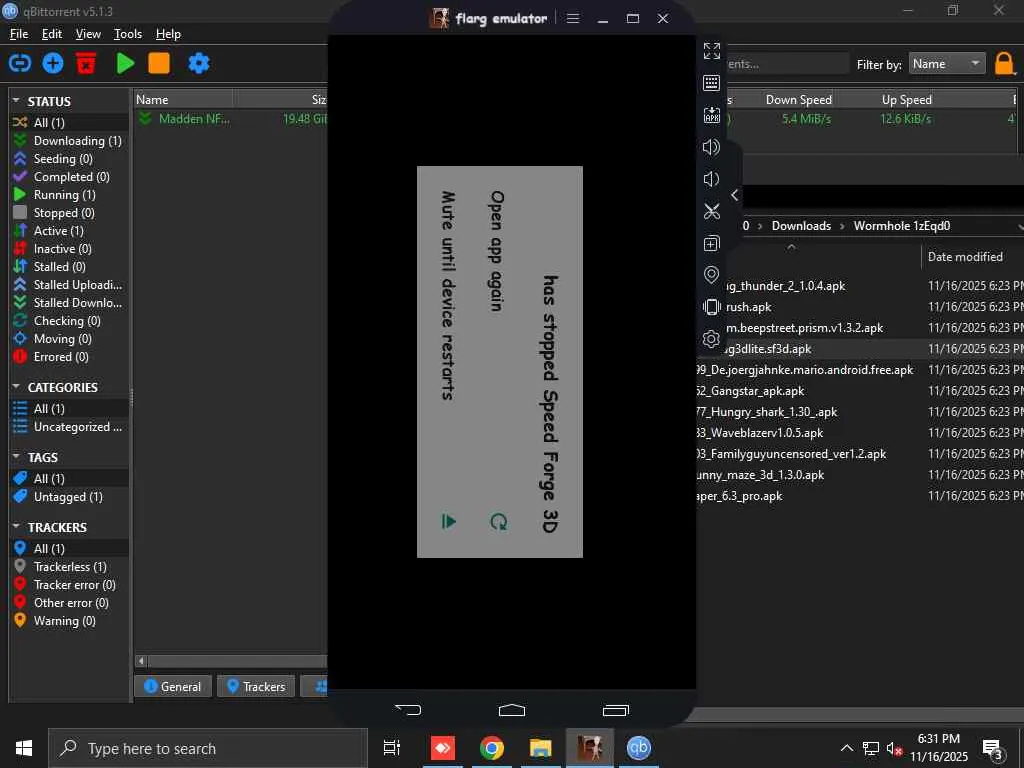The height and width of the screenshot is (768, 1024).
Task: Sort files by Date modified column
Action: click(x=965, y=257)
